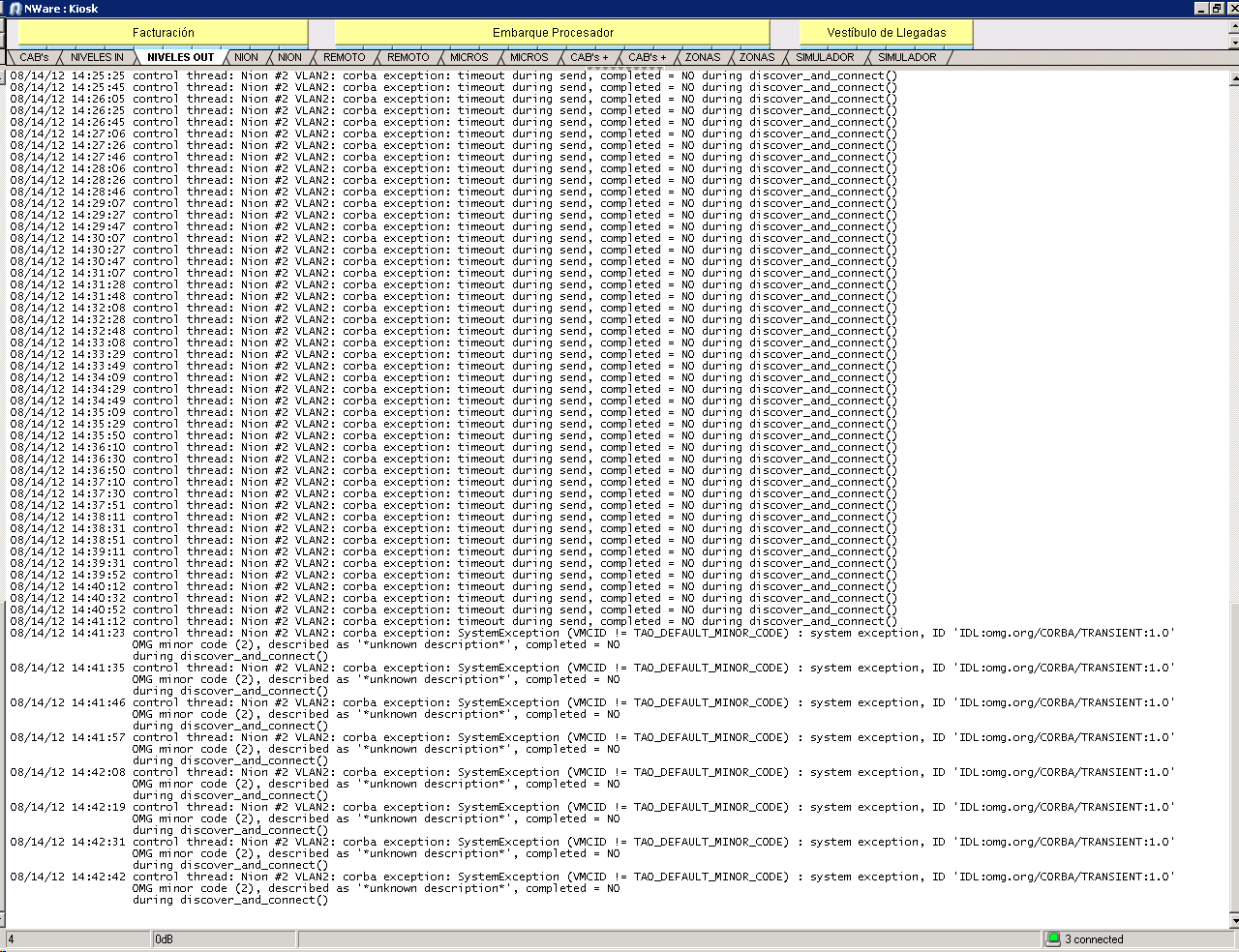
Task: Switch to the last SIMULADOR tab
Action: [x=907, y=58]
